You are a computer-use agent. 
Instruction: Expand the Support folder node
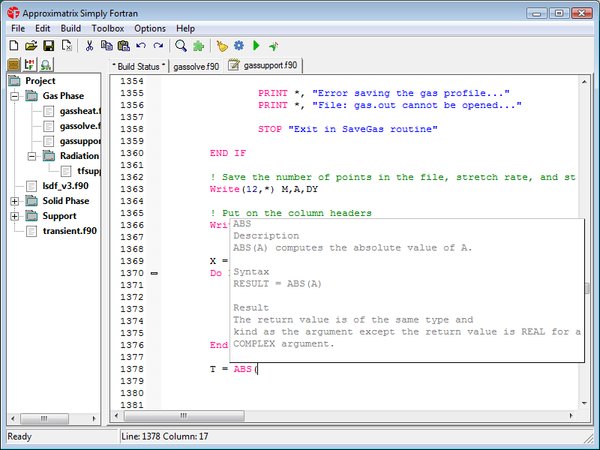tap(15, 216)
